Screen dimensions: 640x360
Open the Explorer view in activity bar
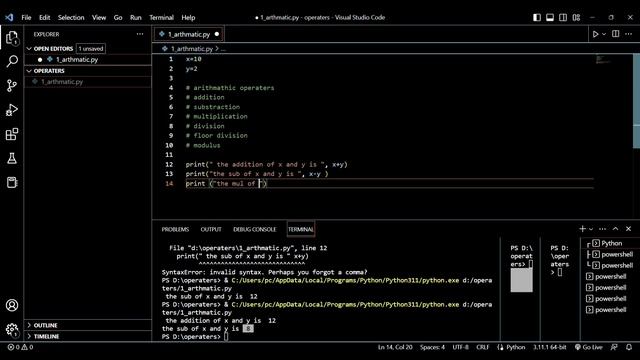click(12, 38)
